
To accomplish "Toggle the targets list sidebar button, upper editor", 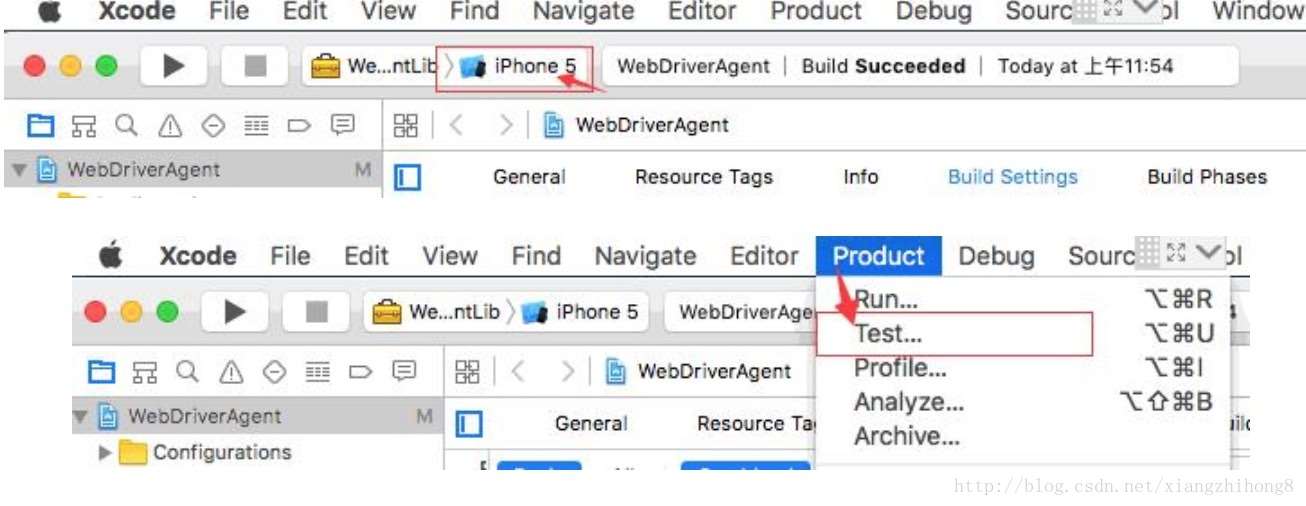I will (x=407, y=178).
